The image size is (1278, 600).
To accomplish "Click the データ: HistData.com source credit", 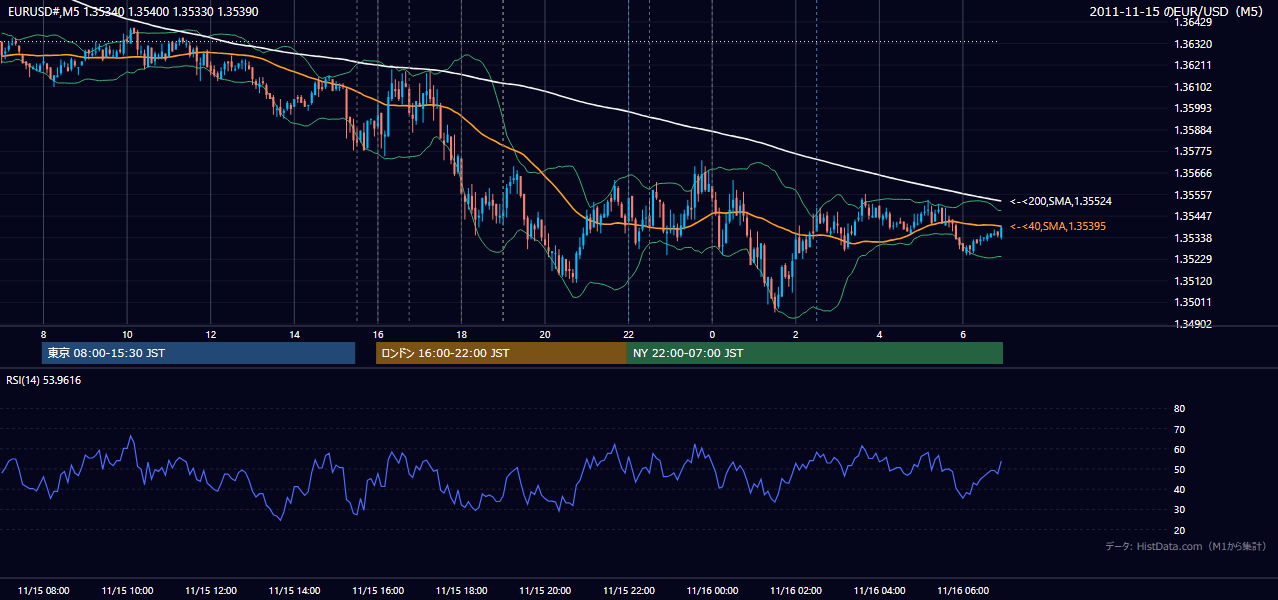I will tap(1186, 546).
